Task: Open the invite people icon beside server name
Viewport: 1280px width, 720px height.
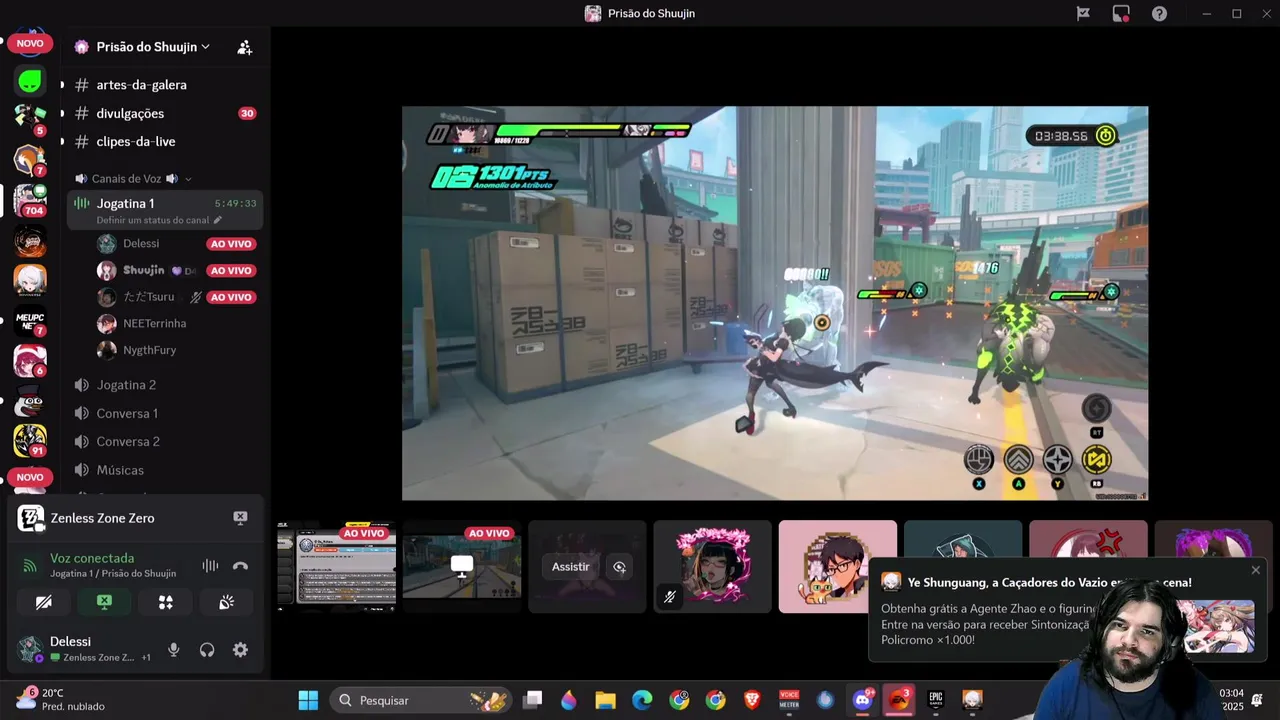Action: [244, 47]
